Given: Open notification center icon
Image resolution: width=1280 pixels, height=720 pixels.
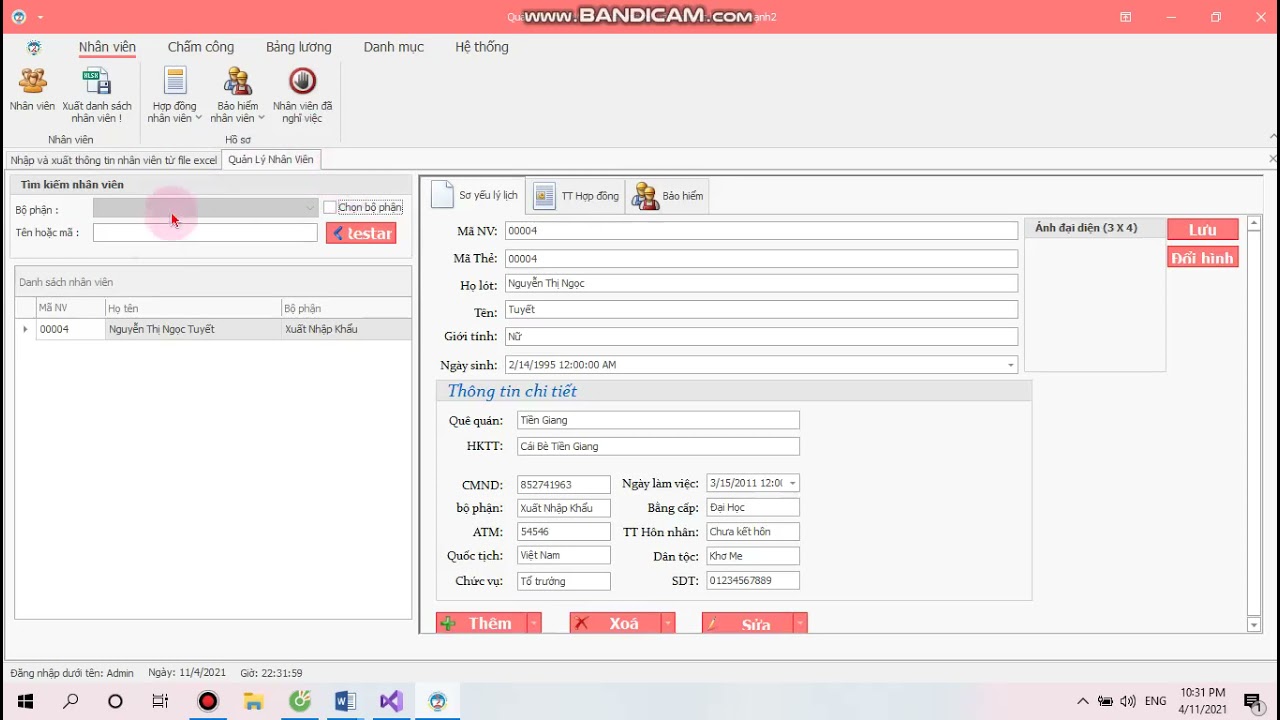Looking at the screenshot, I should [1251, 701].
